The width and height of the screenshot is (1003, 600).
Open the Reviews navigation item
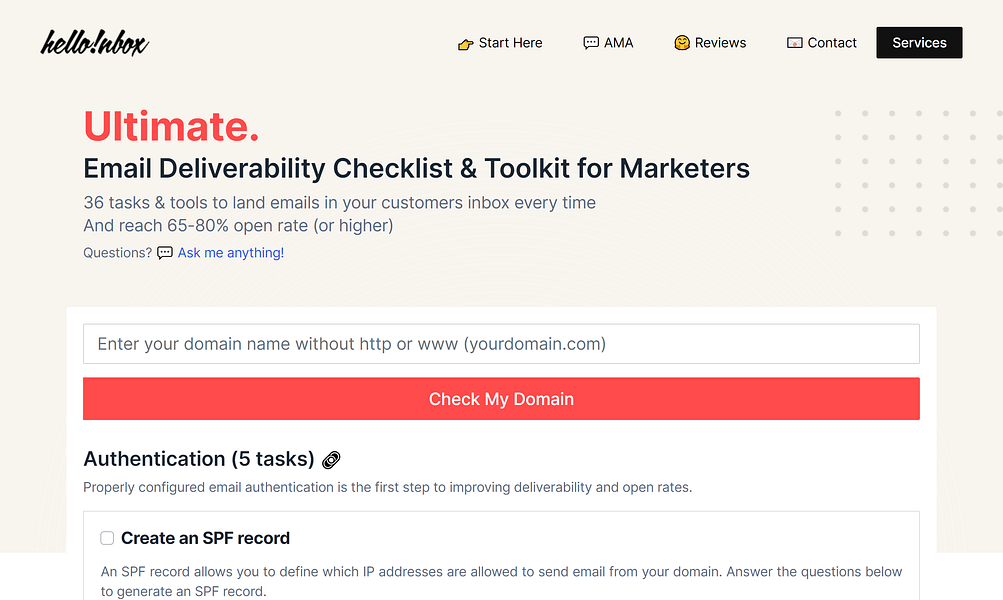click(x=720, y=43)
